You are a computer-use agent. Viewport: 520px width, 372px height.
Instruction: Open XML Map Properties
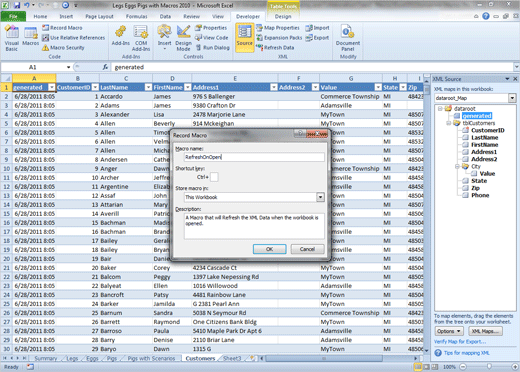pyautogui.click(x=278, y=28)
